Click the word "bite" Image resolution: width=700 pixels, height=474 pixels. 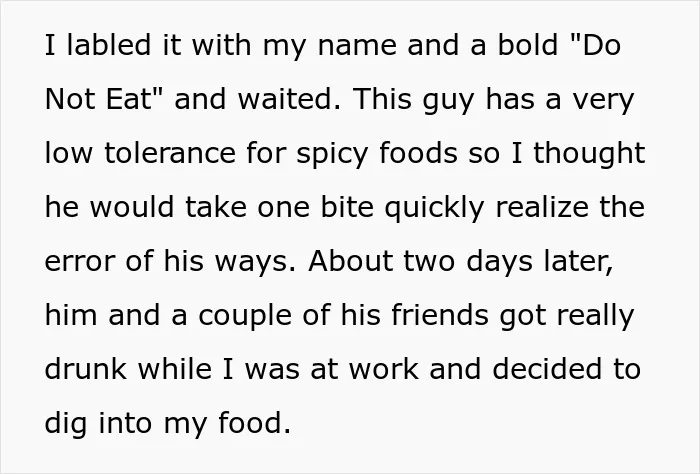(347, 207)
